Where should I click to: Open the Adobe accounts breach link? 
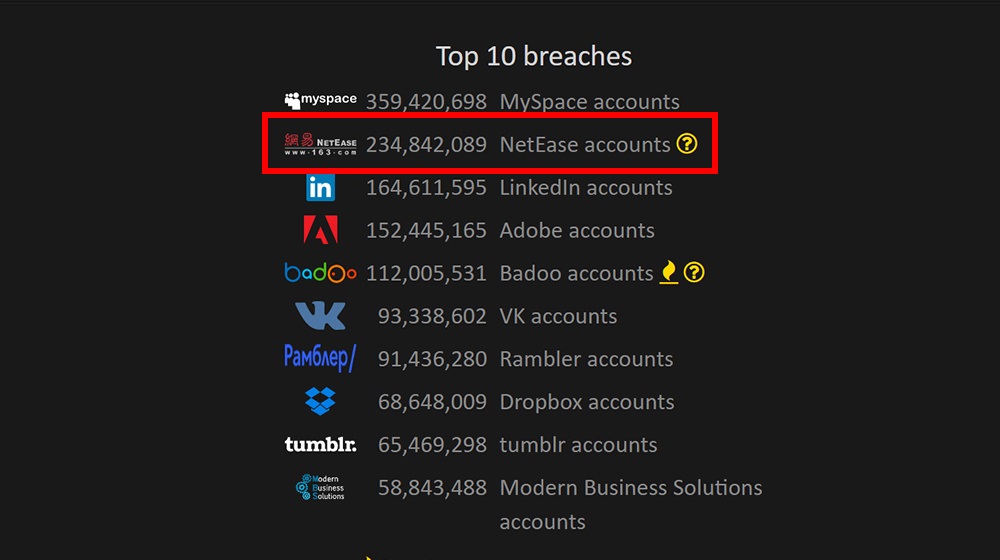click(x=577, y=231)
